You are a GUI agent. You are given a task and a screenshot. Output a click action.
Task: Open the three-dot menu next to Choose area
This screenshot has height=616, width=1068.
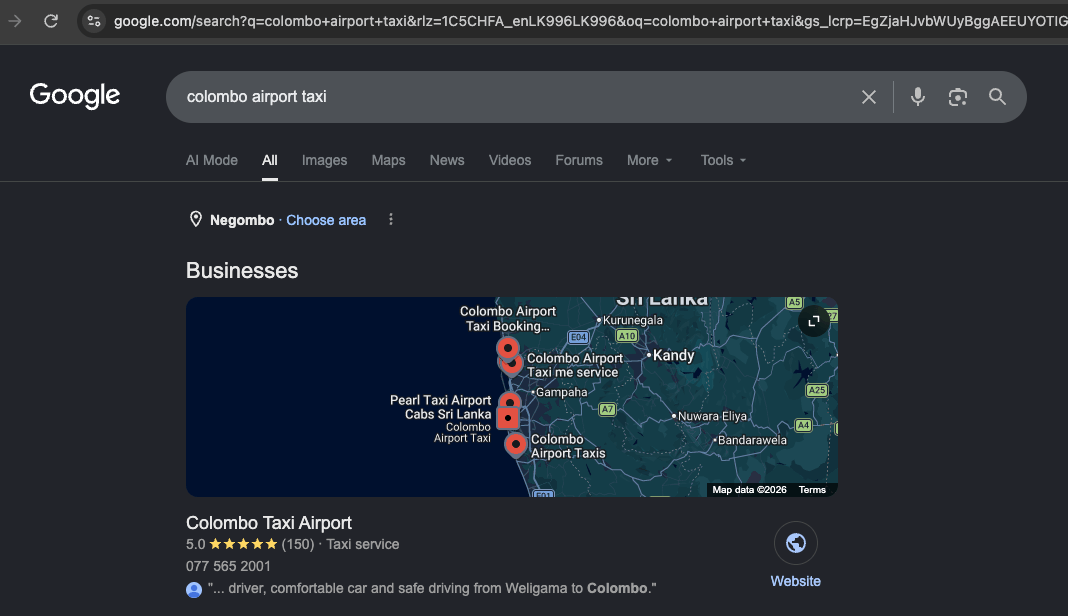(390, 219)
